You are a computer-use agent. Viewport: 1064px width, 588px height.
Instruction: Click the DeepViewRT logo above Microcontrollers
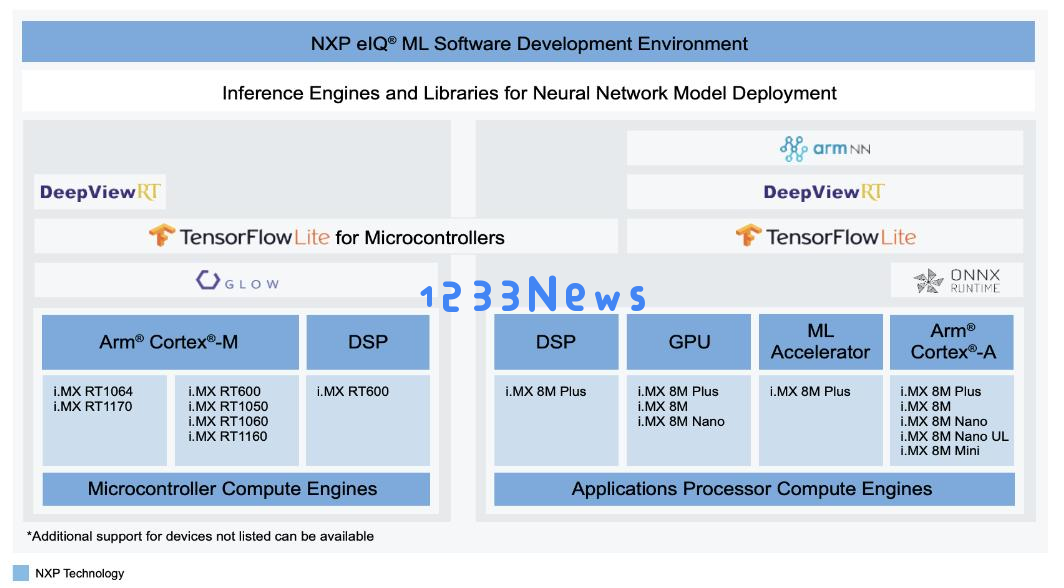coord(100,192)
